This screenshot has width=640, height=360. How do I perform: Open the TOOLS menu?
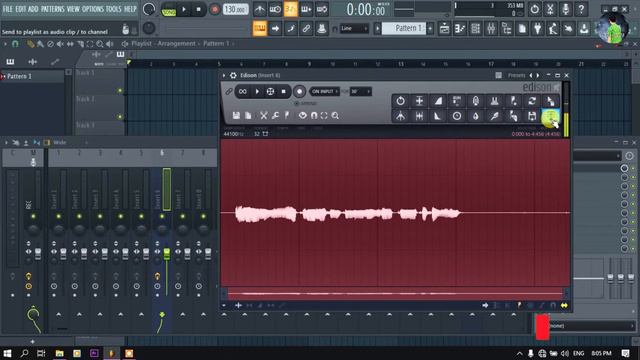click(x=113, y=9)
